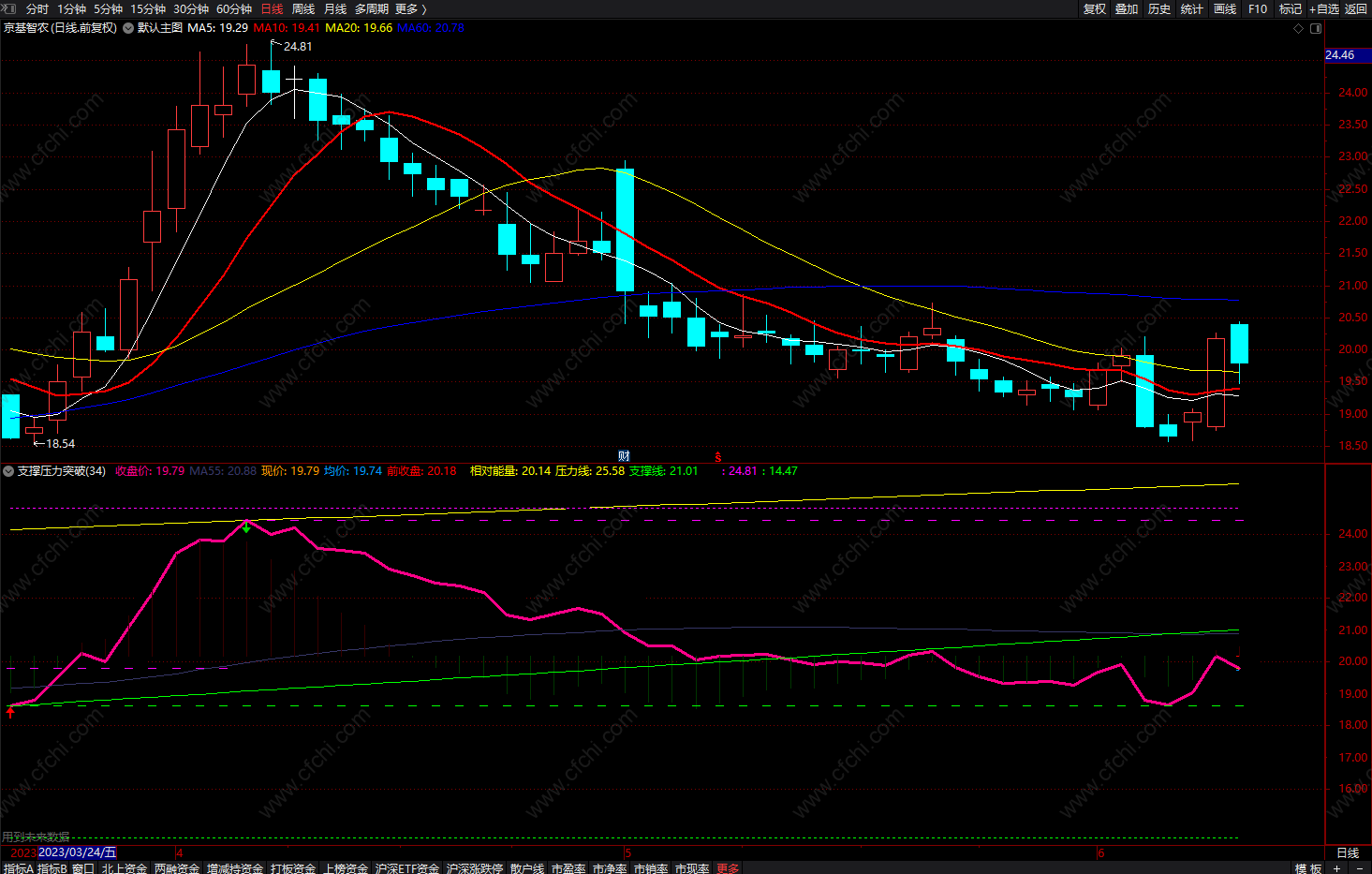Click the 财 financial marker on the chart

[x=624, y=456]
